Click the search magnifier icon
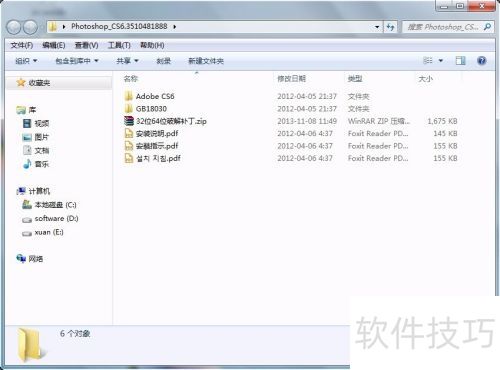500x370 pixels. pos(487,27)
